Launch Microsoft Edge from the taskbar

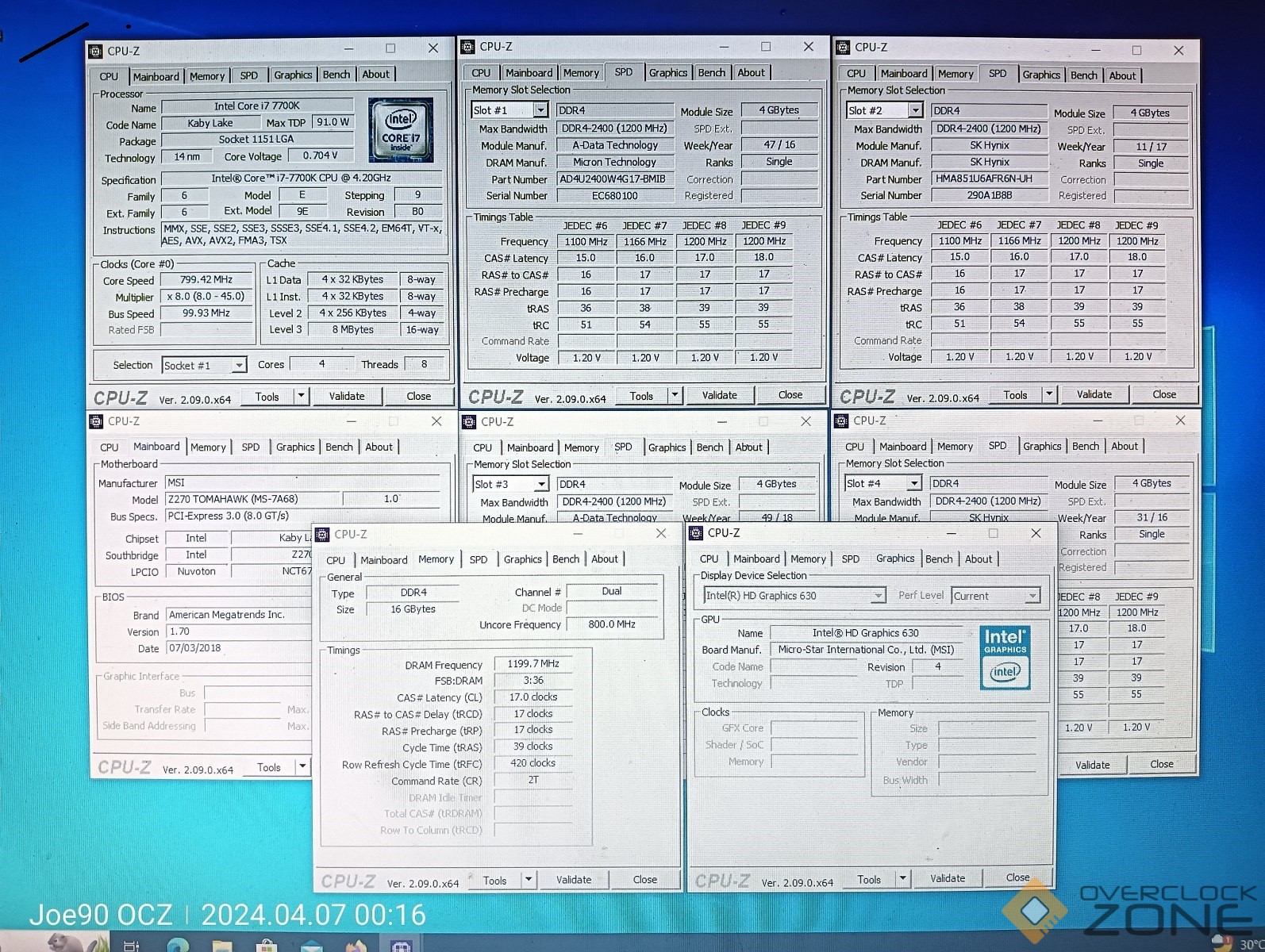[178, 944]
